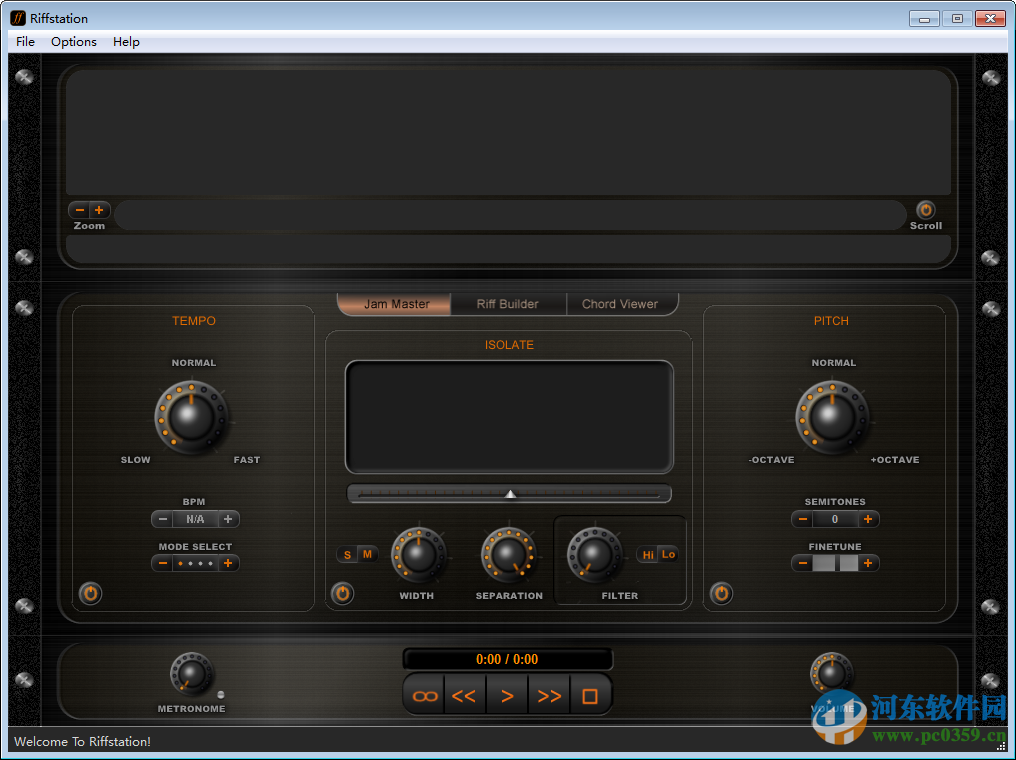Open the Options menu
Viewport: 1016px width, 760px height.
(73, 42)
